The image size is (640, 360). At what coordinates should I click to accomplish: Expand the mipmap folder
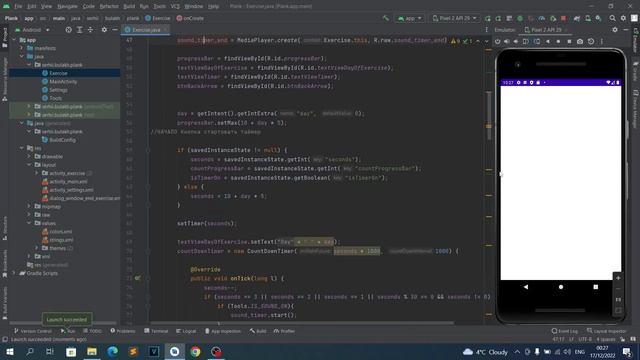tap(29, 207)
